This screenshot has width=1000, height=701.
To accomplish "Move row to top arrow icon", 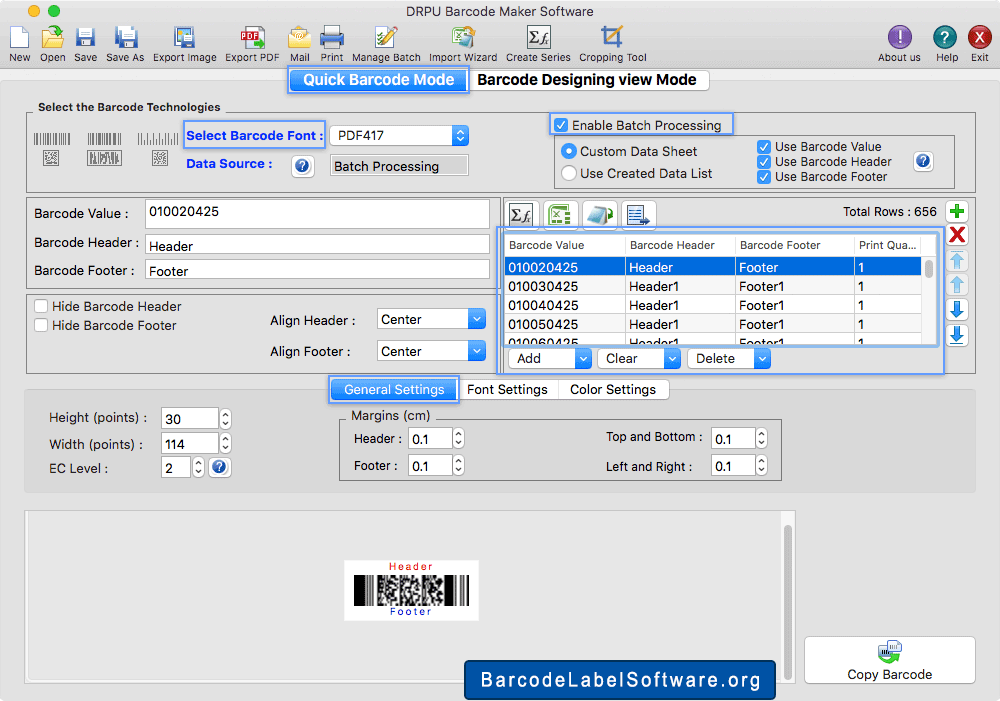I will (x=957, y=260).
